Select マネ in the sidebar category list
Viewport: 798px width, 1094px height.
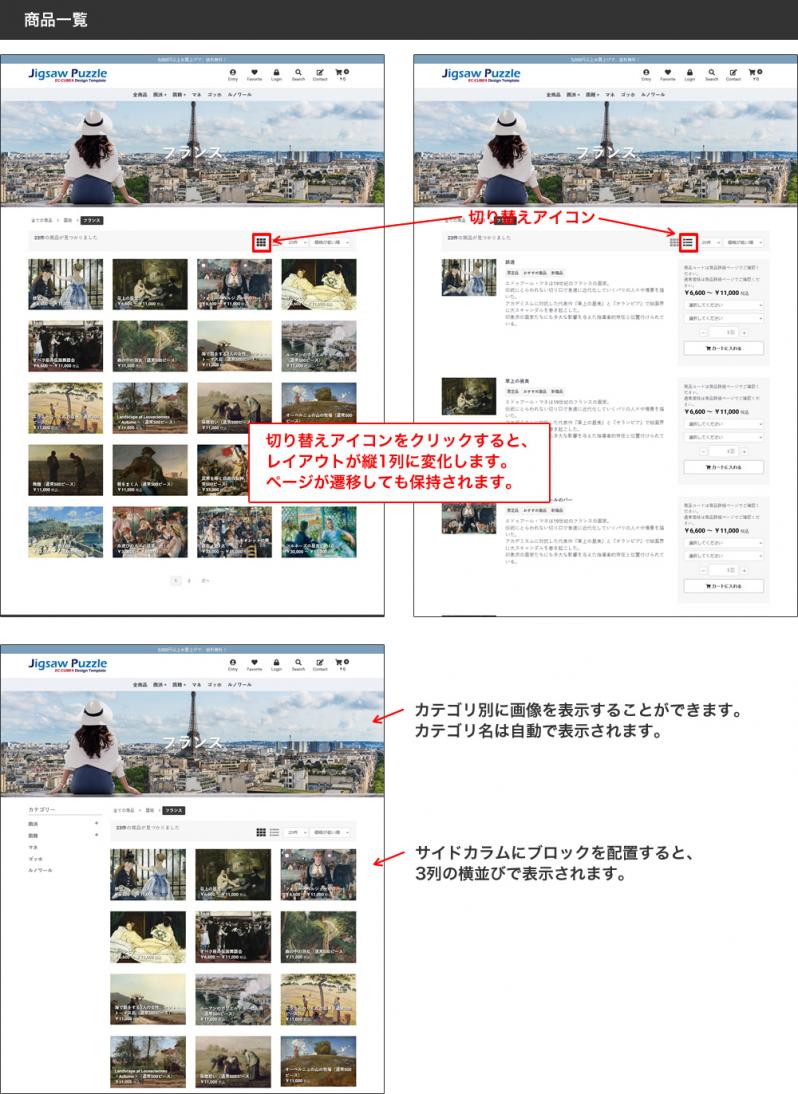(33, 847)
